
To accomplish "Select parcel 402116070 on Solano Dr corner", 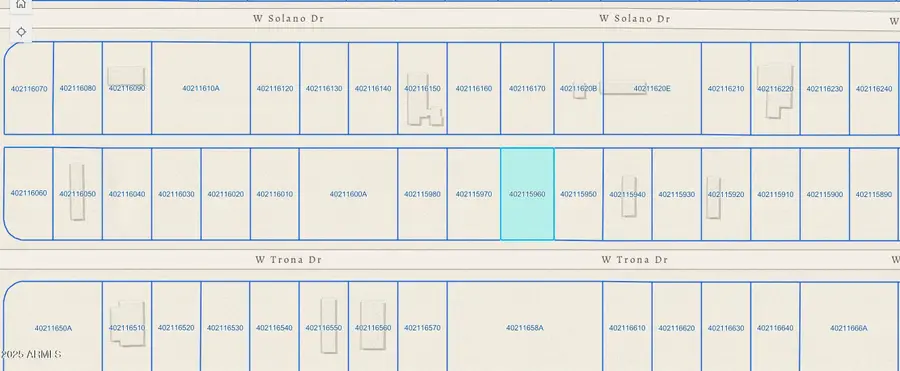I will coord(29,88).
